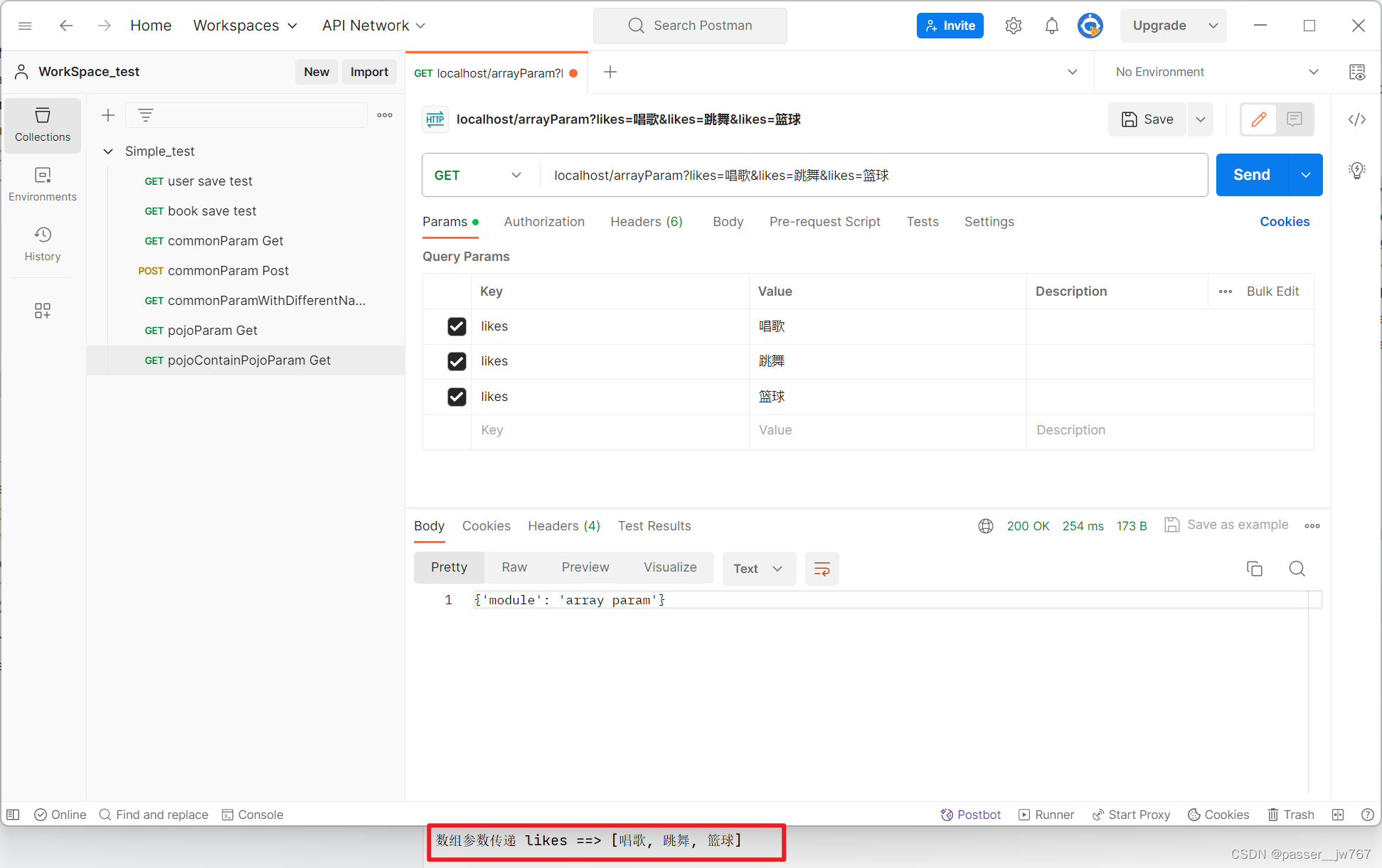Viewport: 1382px width, 868px height.
Task: Go back with the left arrow
Action: pos(66,26)
